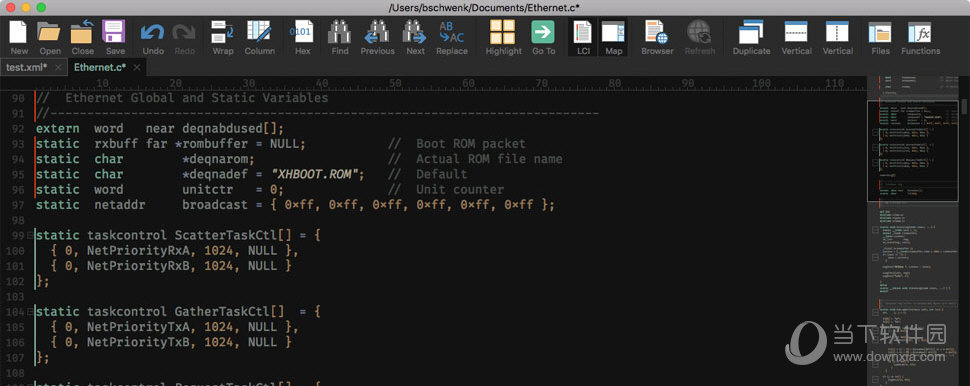Click line number 97 in gutter

tap(18, 205)
